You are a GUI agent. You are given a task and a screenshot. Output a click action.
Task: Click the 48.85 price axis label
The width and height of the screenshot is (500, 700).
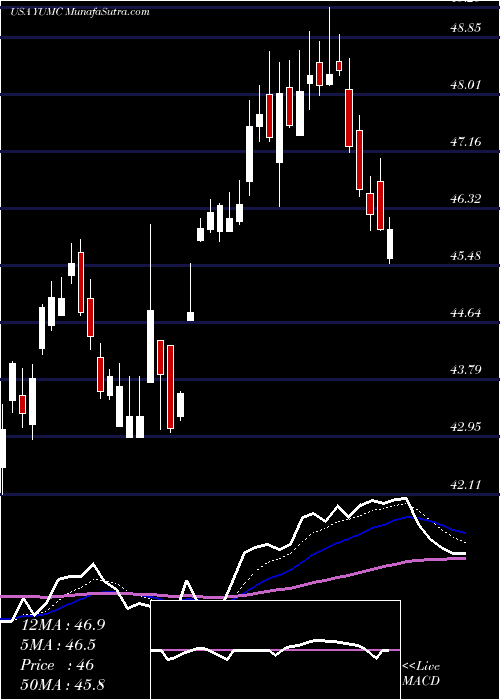click(466, 28)
